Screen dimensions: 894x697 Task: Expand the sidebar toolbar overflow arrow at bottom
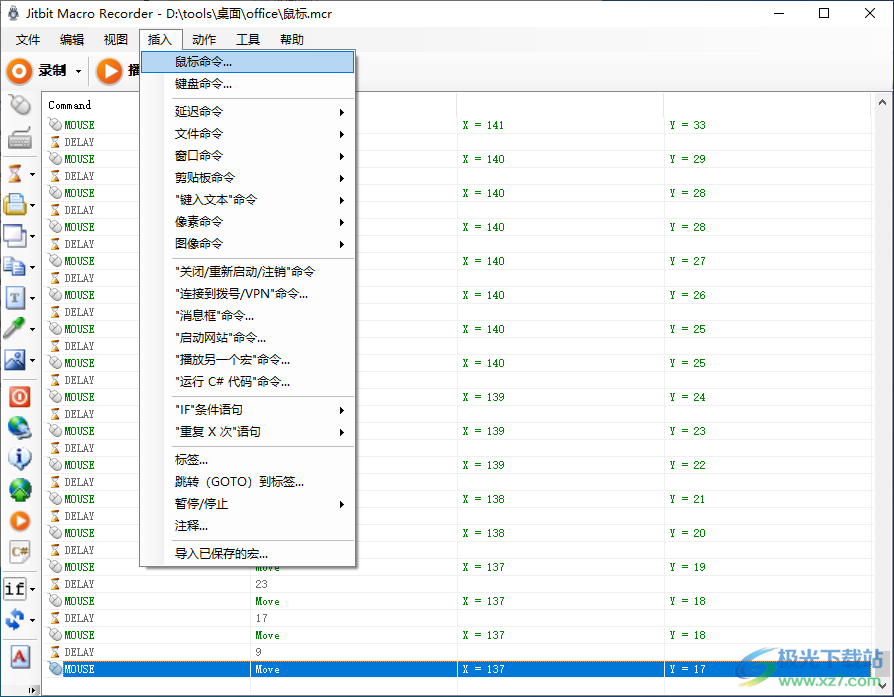[x=32, y=690]
